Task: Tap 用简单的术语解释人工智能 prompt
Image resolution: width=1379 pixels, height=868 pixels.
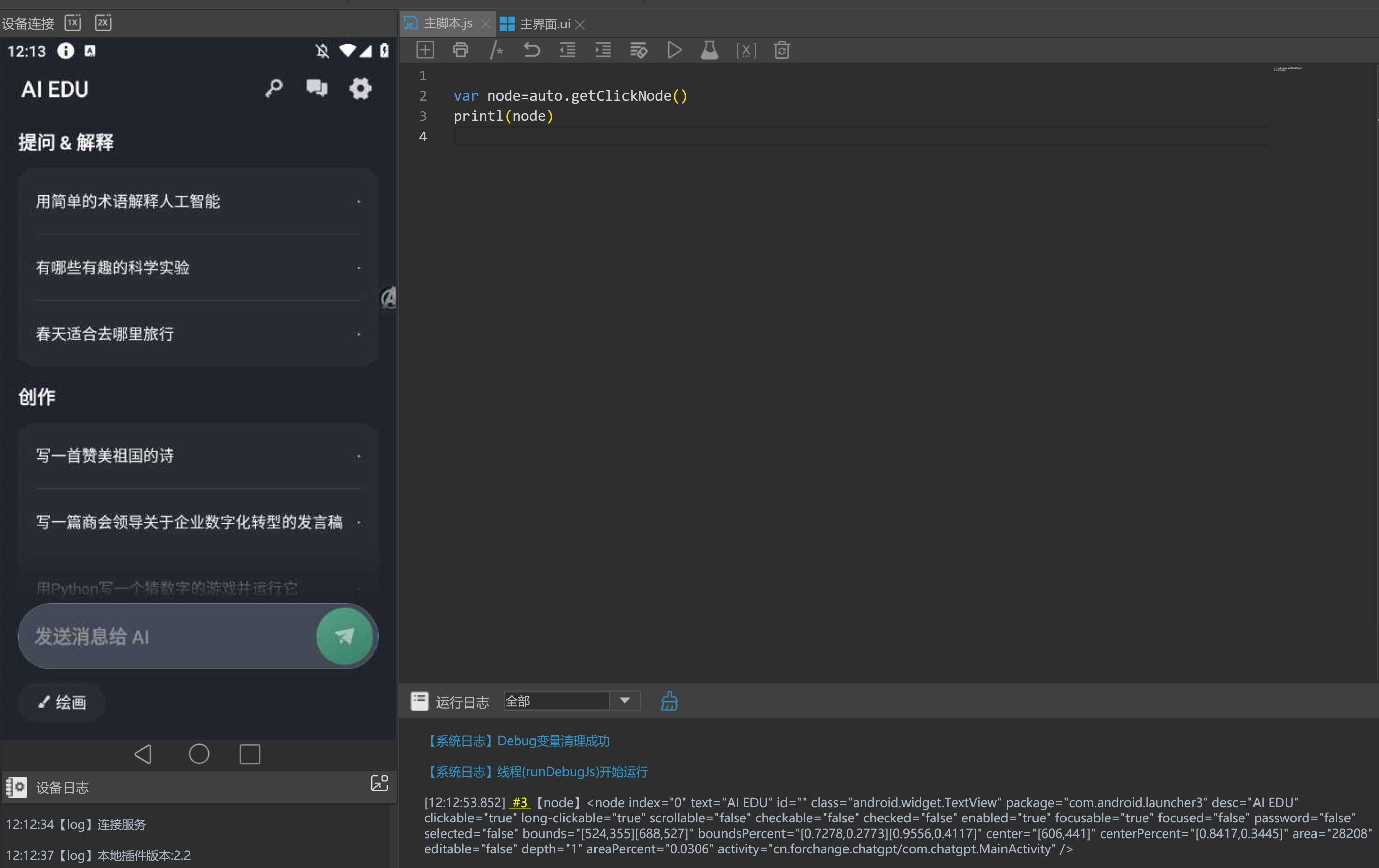Action: coord(198,202)
